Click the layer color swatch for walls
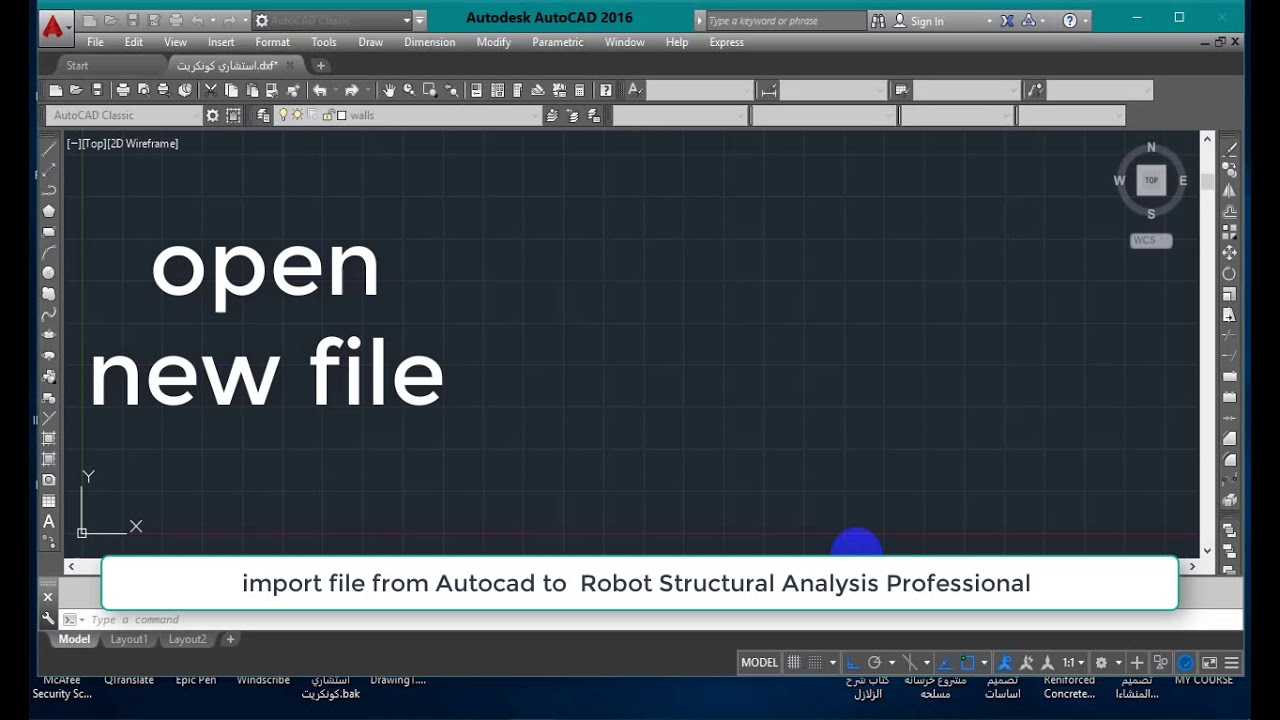The width and height of the screenshot is (1280, 720). pyautogui.click(x=341, y=115)
